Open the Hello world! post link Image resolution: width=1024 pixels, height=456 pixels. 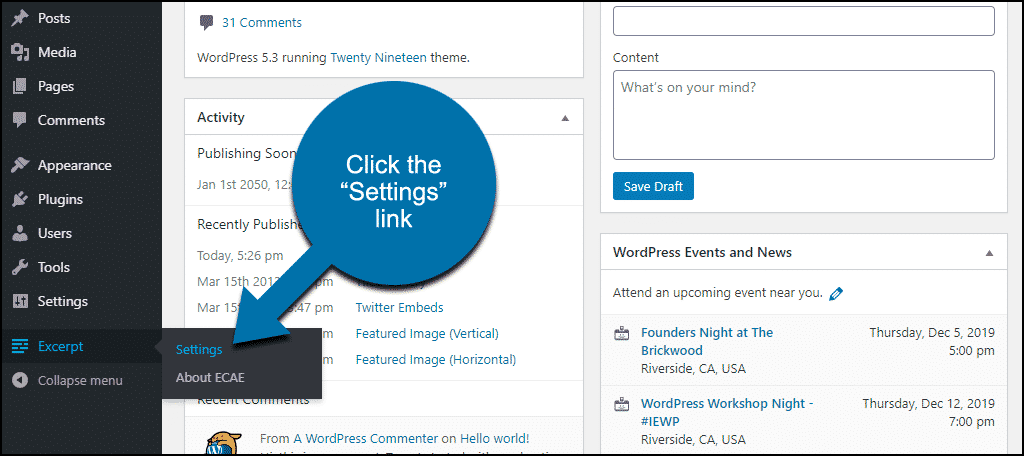tap(494, 438)
